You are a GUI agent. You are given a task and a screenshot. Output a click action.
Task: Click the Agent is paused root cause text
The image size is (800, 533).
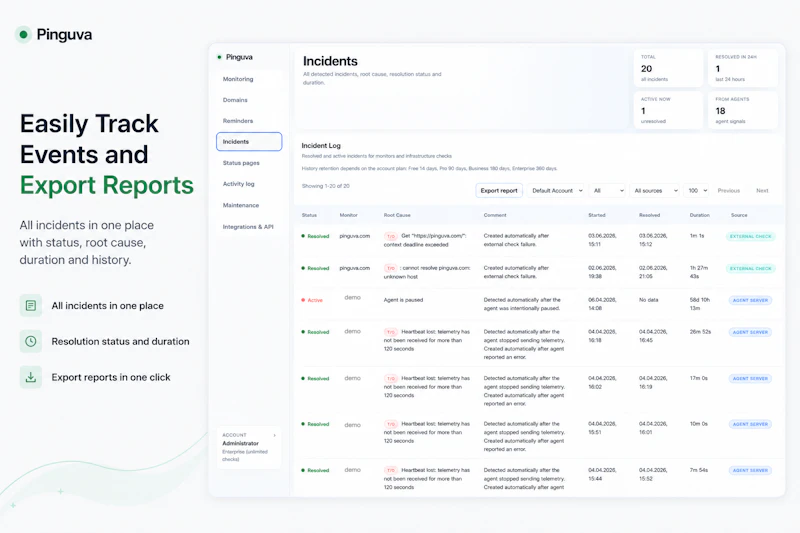click(403, 300)
